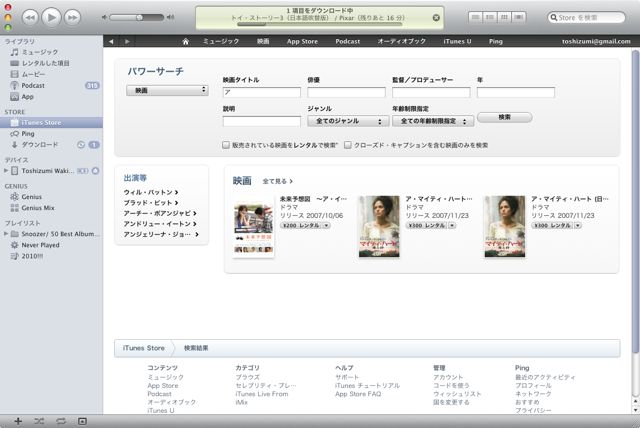The height and width of the screenshot is (428, 640).
Task: Switch to list view icon
Action: (x=476, y=17)
